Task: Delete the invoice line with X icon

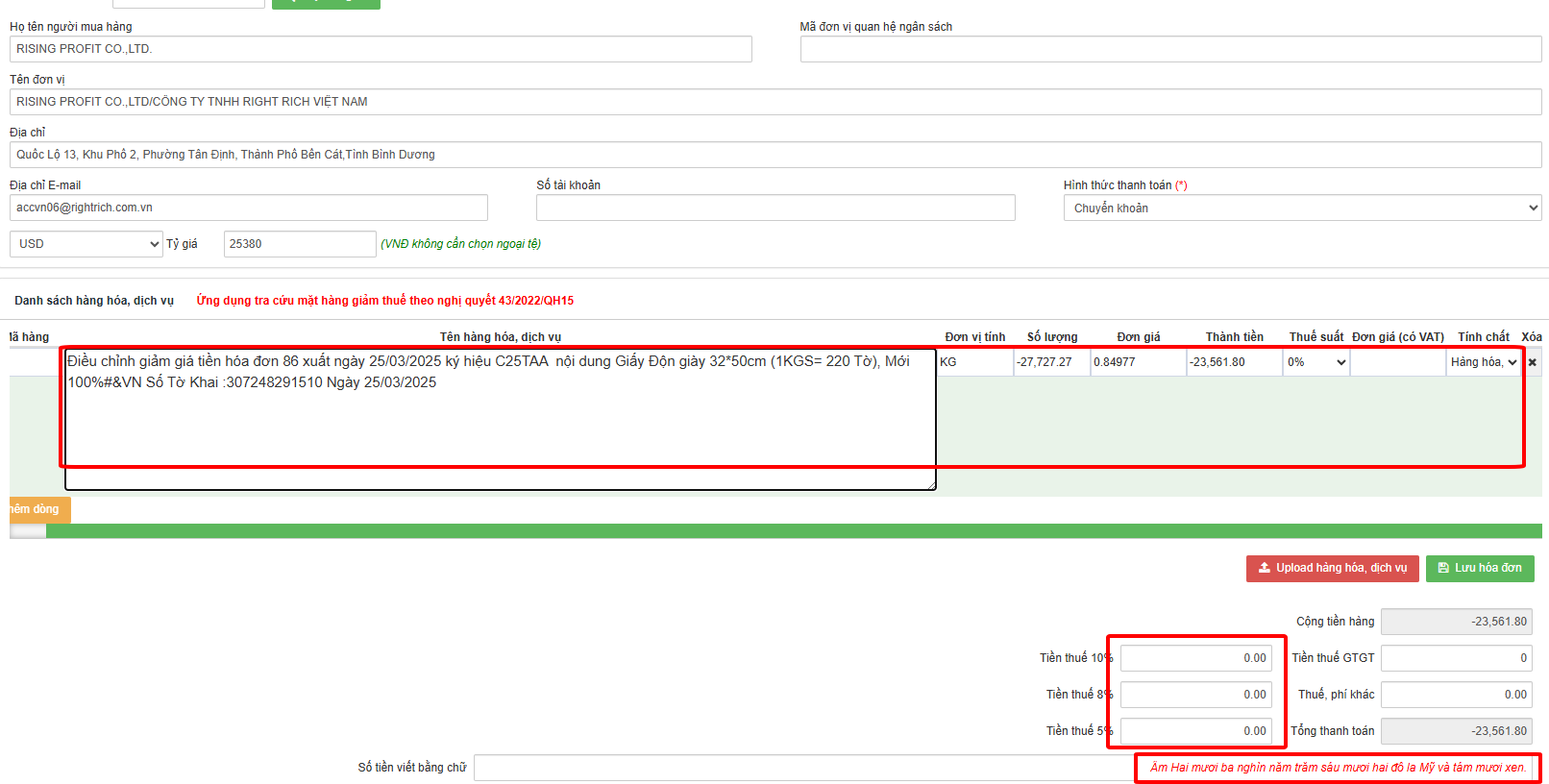Action: [x=1532, y=362]
